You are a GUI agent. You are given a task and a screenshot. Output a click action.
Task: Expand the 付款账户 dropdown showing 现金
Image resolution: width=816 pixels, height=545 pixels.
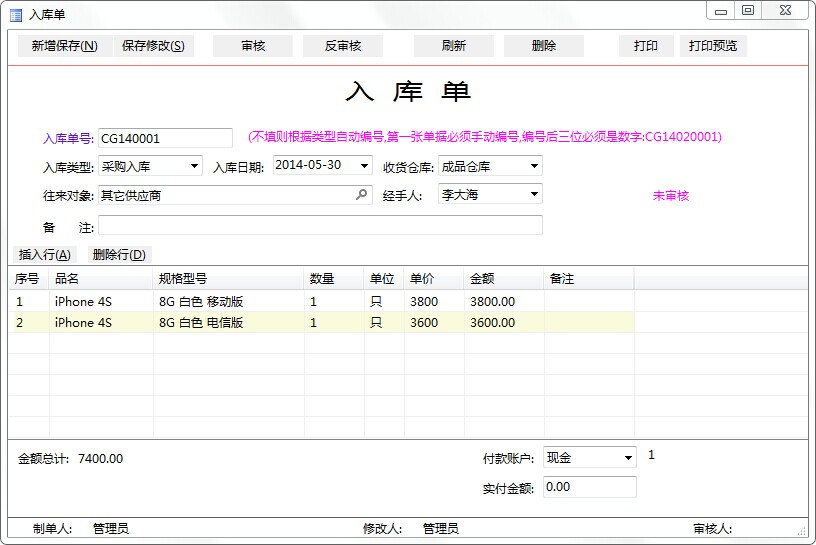(x=628, y=458)
